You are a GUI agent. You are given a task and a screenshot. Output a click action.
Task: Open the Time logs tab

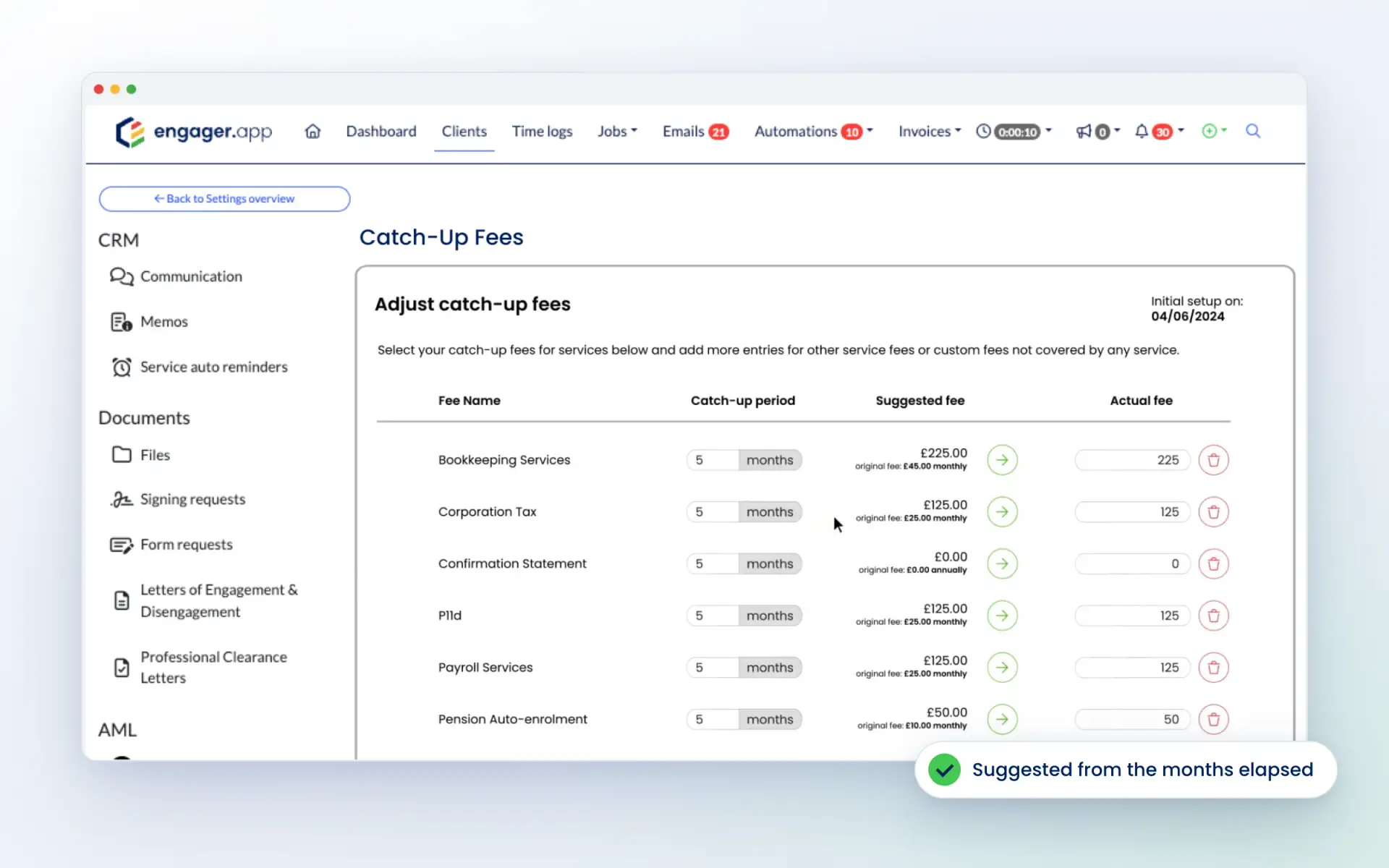[x=542, y=131]
